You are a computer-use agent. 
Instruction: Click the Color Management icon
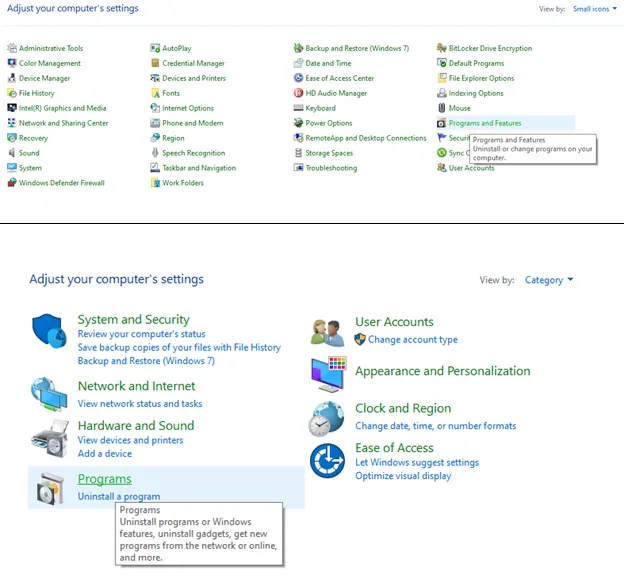pos(12,63)
